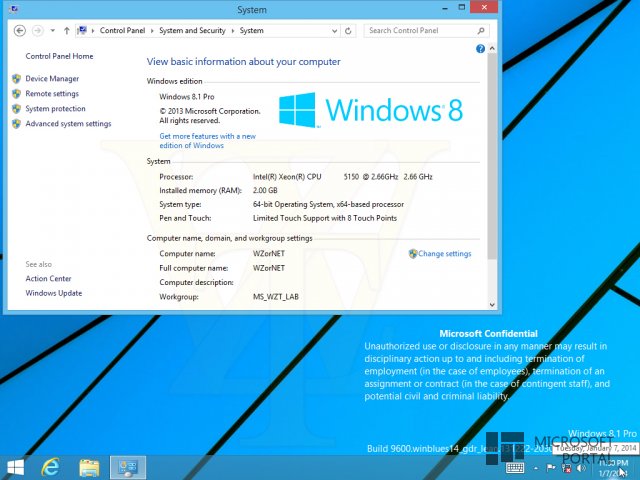The width and height of the screenshot is (640, 480).
Task: Click the MS_WZT_LAB workgroup value
Action: coord(276,297)
